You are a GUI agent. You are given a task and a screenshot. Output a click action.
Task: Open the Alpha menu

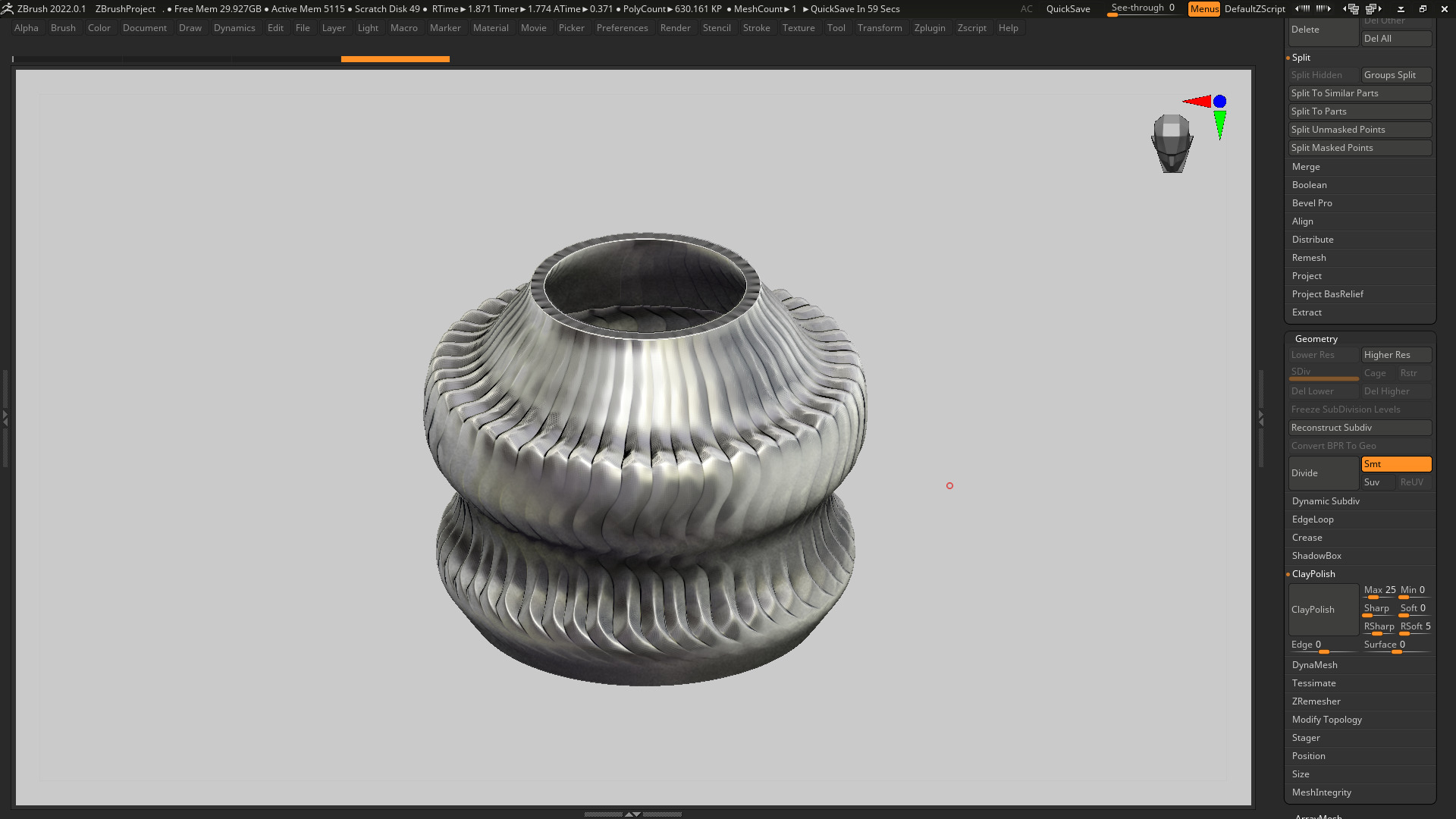pyautogui.click(x=27, y=28)
